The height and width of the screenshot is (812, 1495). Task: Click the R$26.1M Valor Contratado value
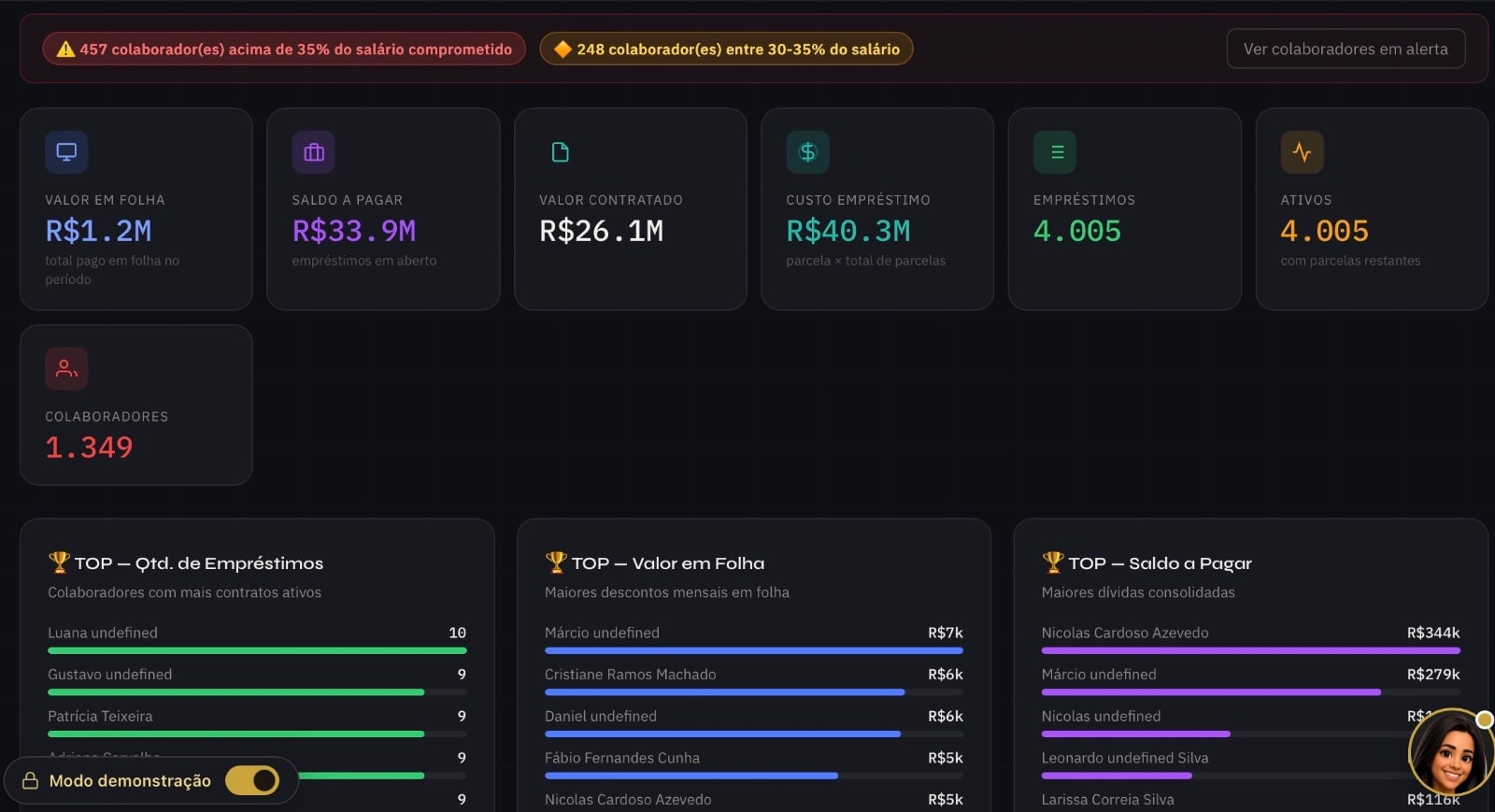(602, 231)
